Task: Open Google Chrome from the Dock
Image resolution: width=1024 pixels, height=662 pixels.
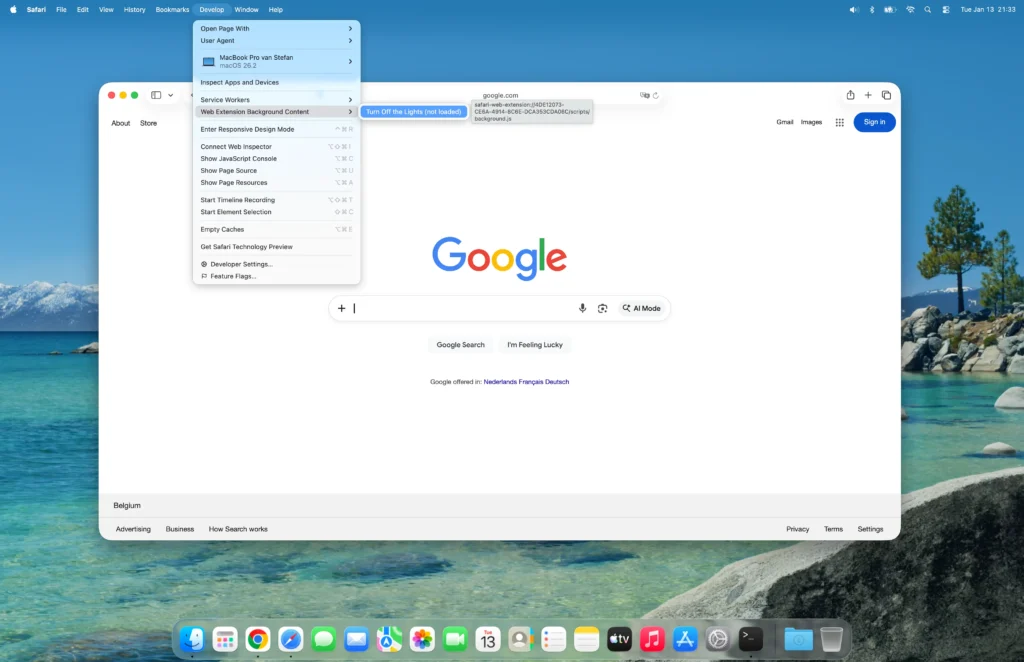Action: (x=257, y=638)
